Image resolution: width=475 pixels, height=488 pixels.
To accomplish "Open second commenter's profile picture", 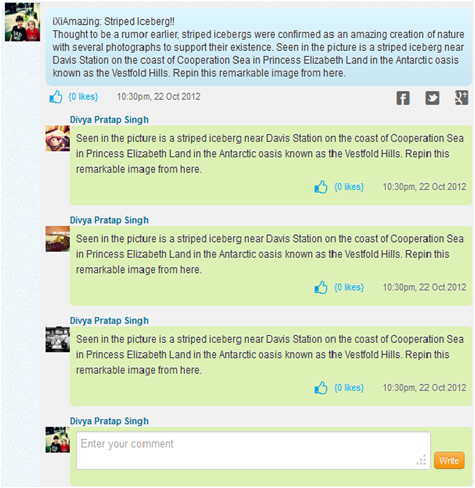I will (58, 239).
